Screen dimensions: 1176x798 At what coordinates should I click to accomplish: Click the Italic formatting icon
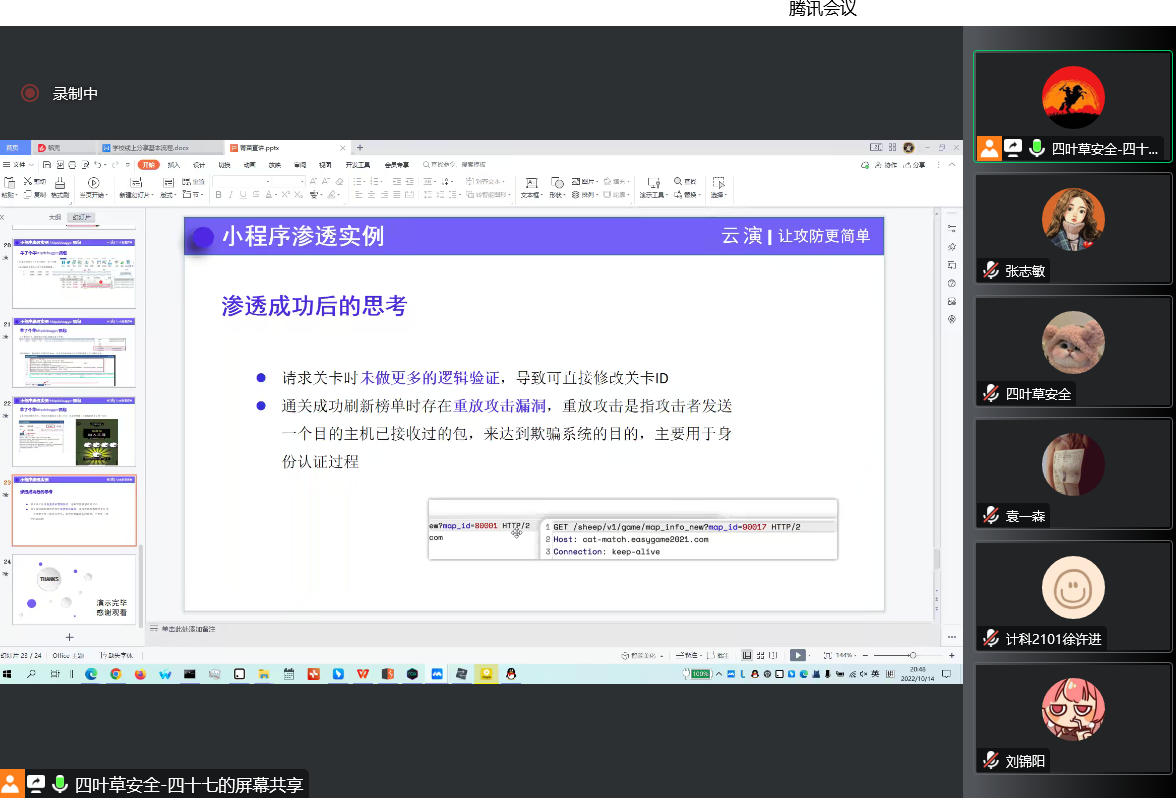coord(231,195)
